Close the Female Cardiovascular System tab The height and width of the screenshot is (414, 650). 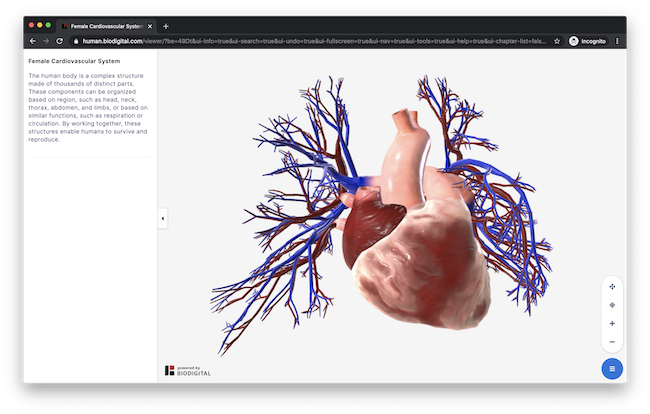point(150,26)
